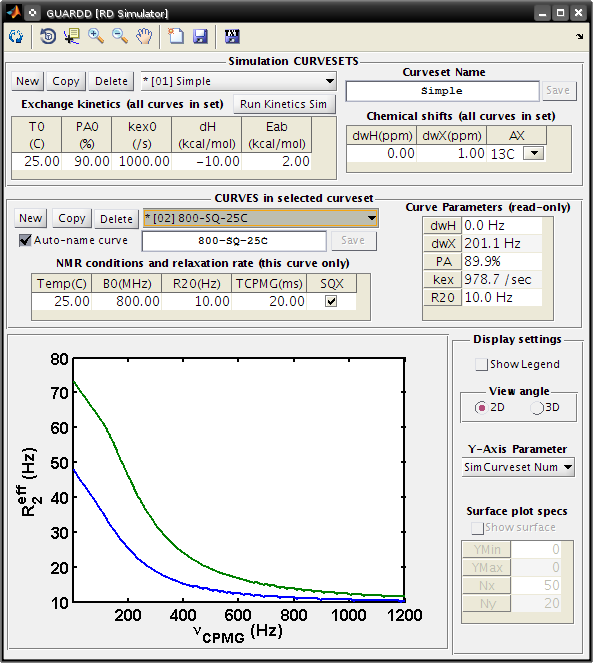The width and height of the screenshot is (593, 663).
Task: Click the dwX(ppm) cell value 1.00
Action: pos(452,153)
